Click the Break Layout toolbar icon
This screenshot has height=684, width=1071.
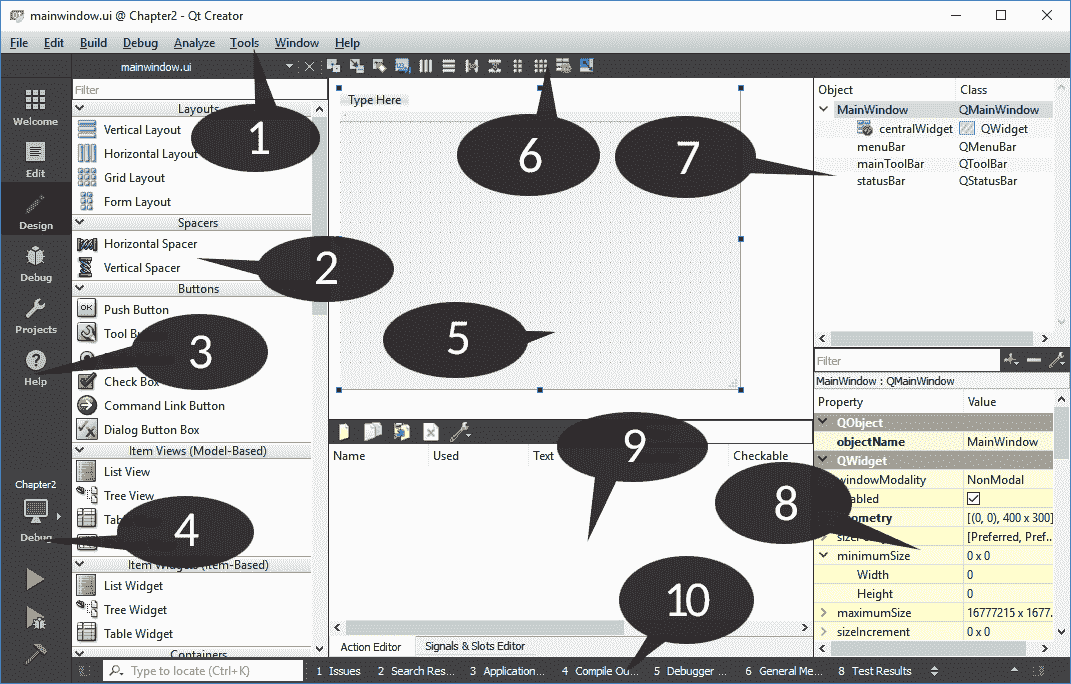coord(563,65)
